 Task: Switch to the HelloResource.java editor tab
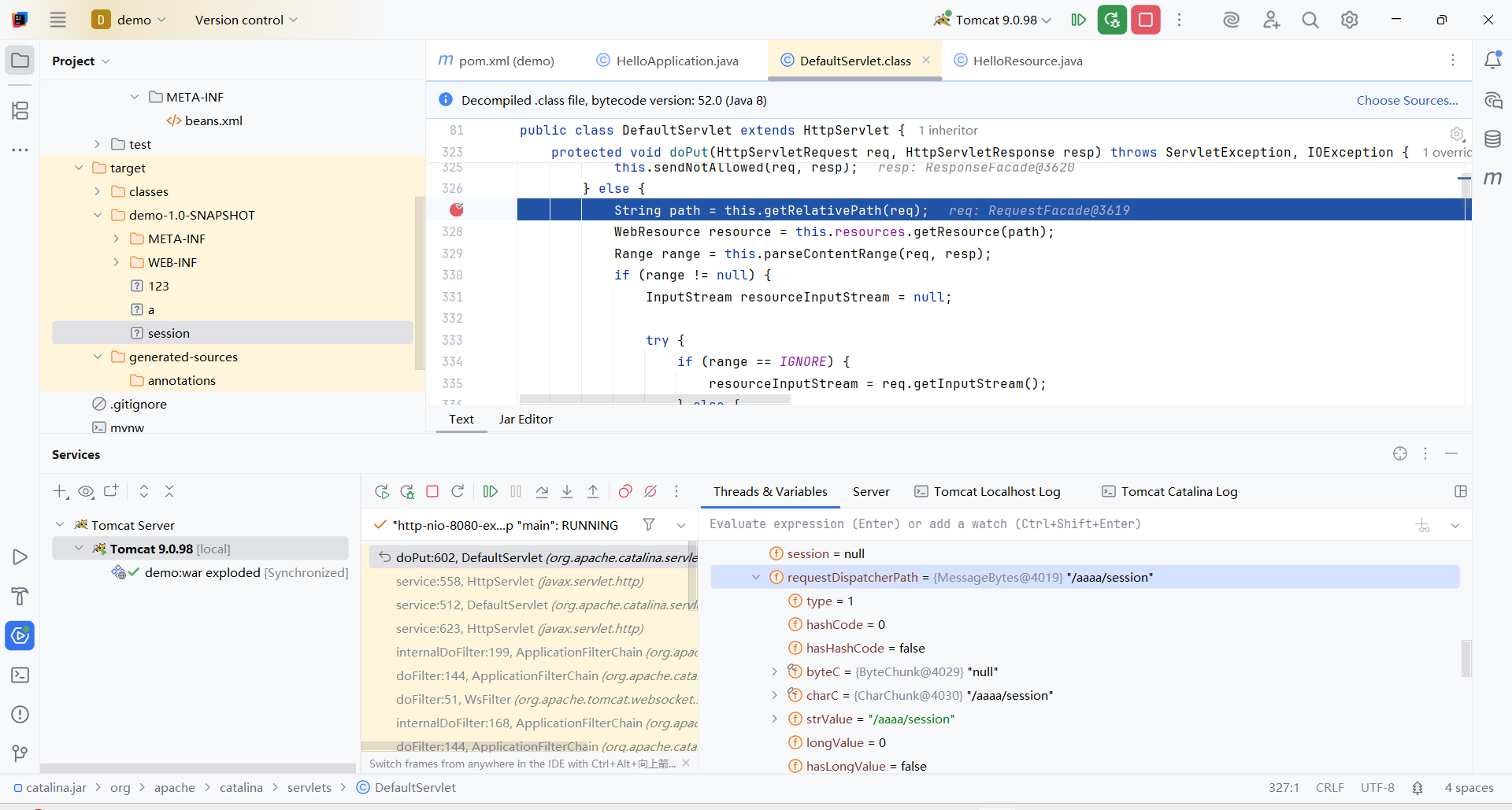coord(1027,61)
